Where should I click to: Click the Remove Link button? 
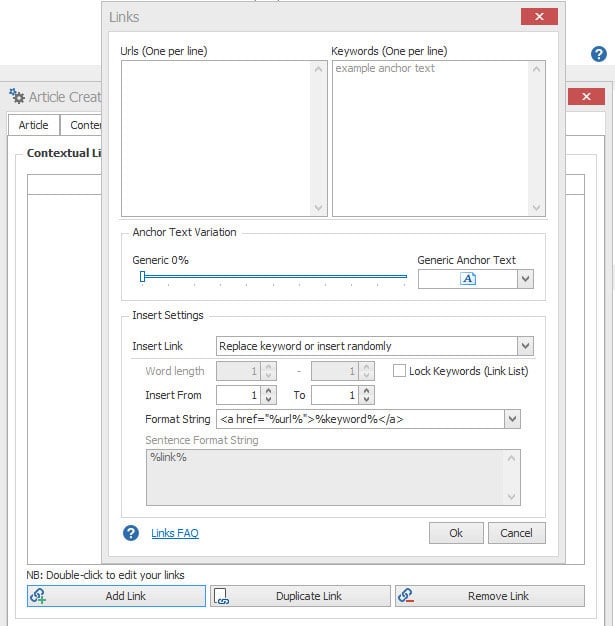[490, 596]
